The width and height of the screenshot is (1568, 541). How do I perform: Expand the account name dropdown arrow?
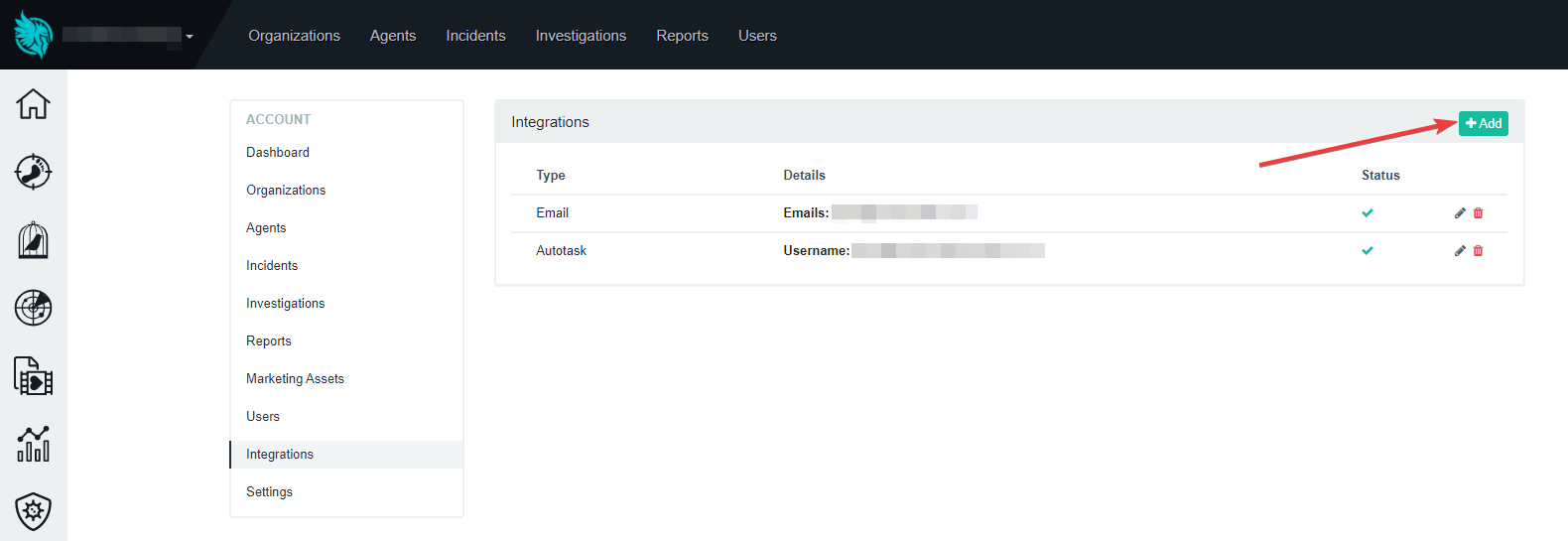(189, 37)
